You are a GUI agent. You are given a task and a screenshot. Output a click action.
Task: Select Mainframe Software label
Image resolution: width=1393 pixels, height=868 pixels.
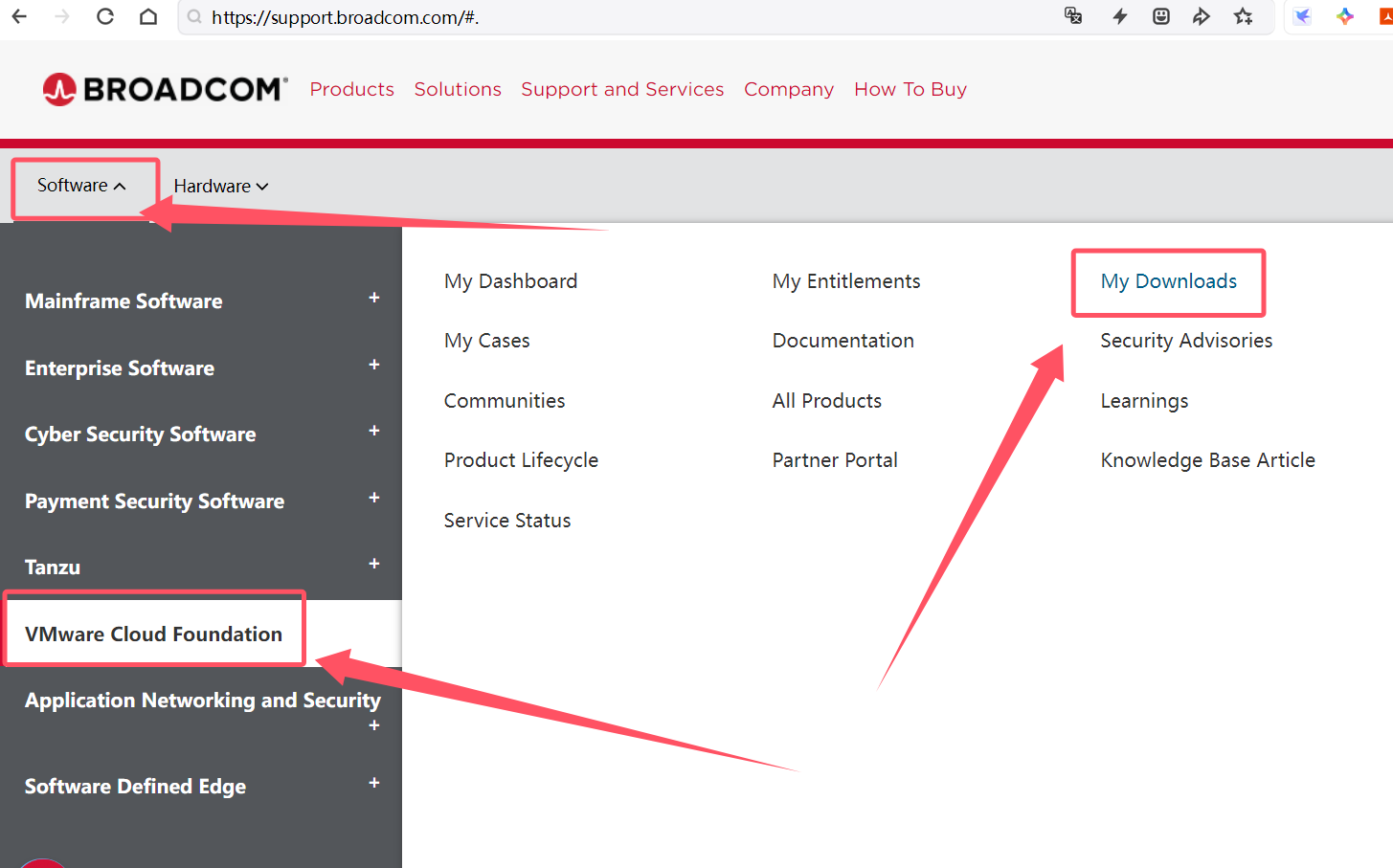point(124,301)
